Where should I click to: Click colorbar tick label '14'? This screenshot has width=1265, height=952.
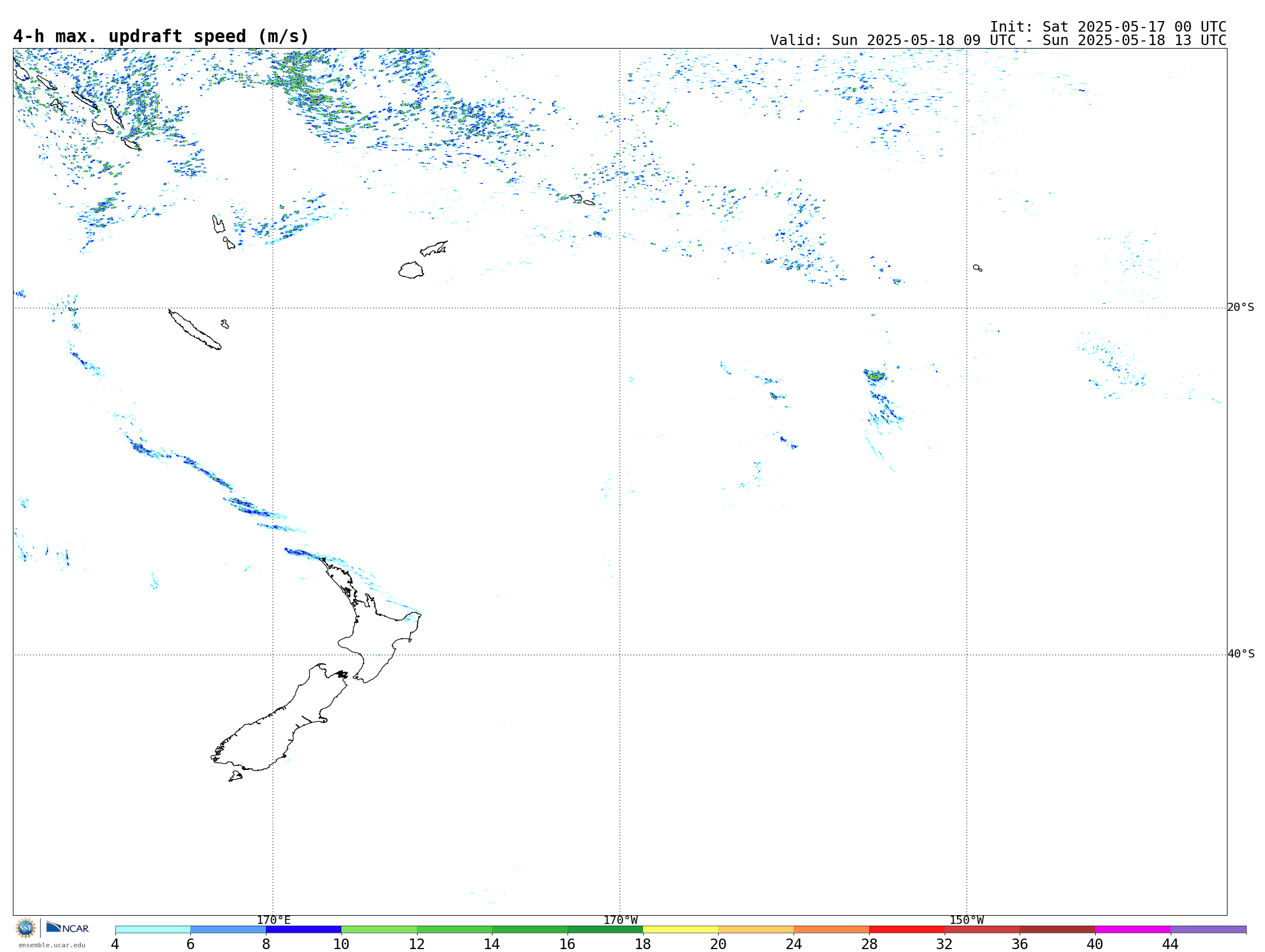(492, 944)
